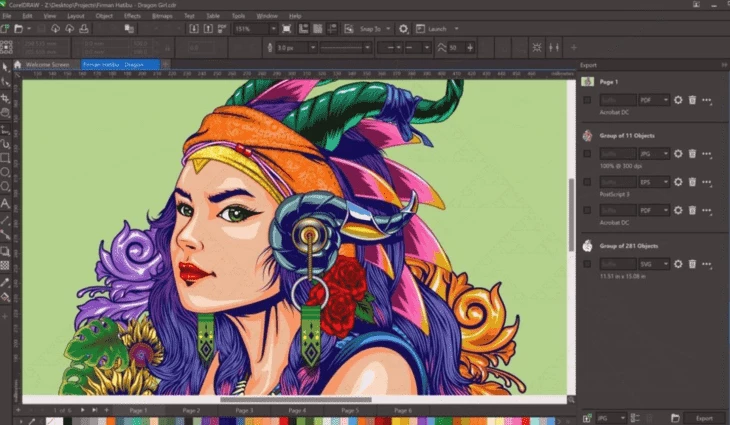Click the Export icon in toolbar
Image resolution: width=730 pixels, height=425 pixels.
coord(208,29)
